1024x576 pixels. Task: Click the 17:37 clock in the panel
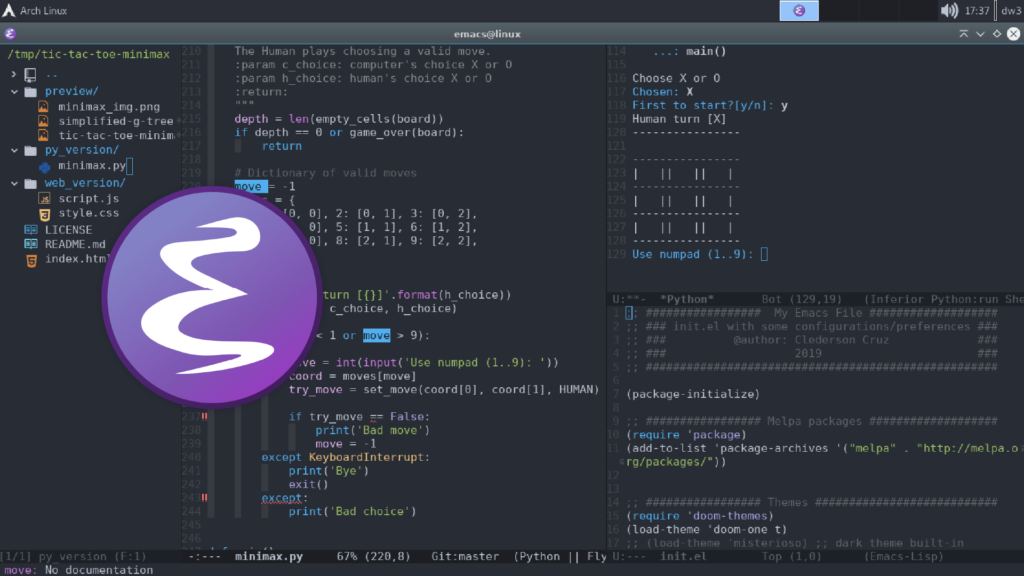coord(977,10)
